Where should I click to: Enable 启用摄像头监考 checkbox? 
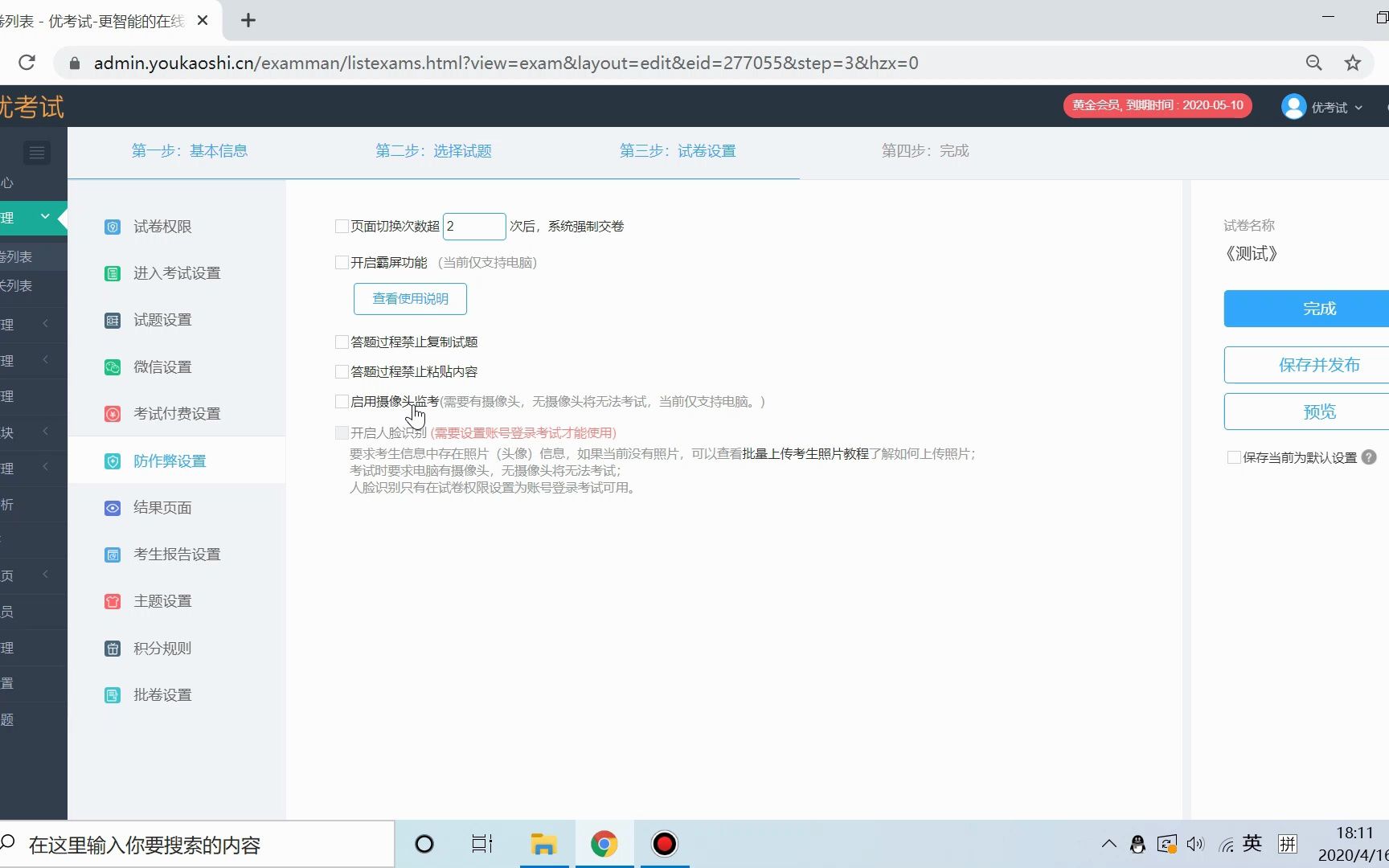[x=342, y=401]
